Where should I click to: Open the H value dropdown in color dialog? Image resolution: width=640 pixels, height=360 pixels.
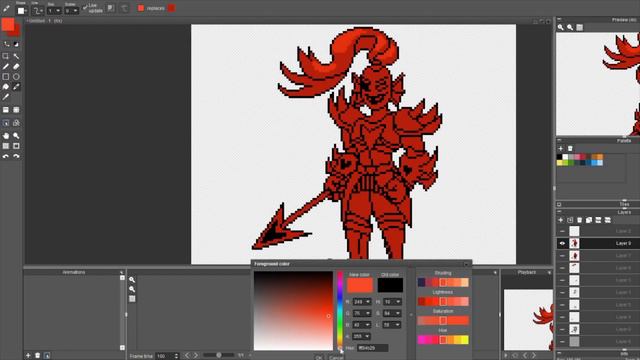tap(398, 302)
